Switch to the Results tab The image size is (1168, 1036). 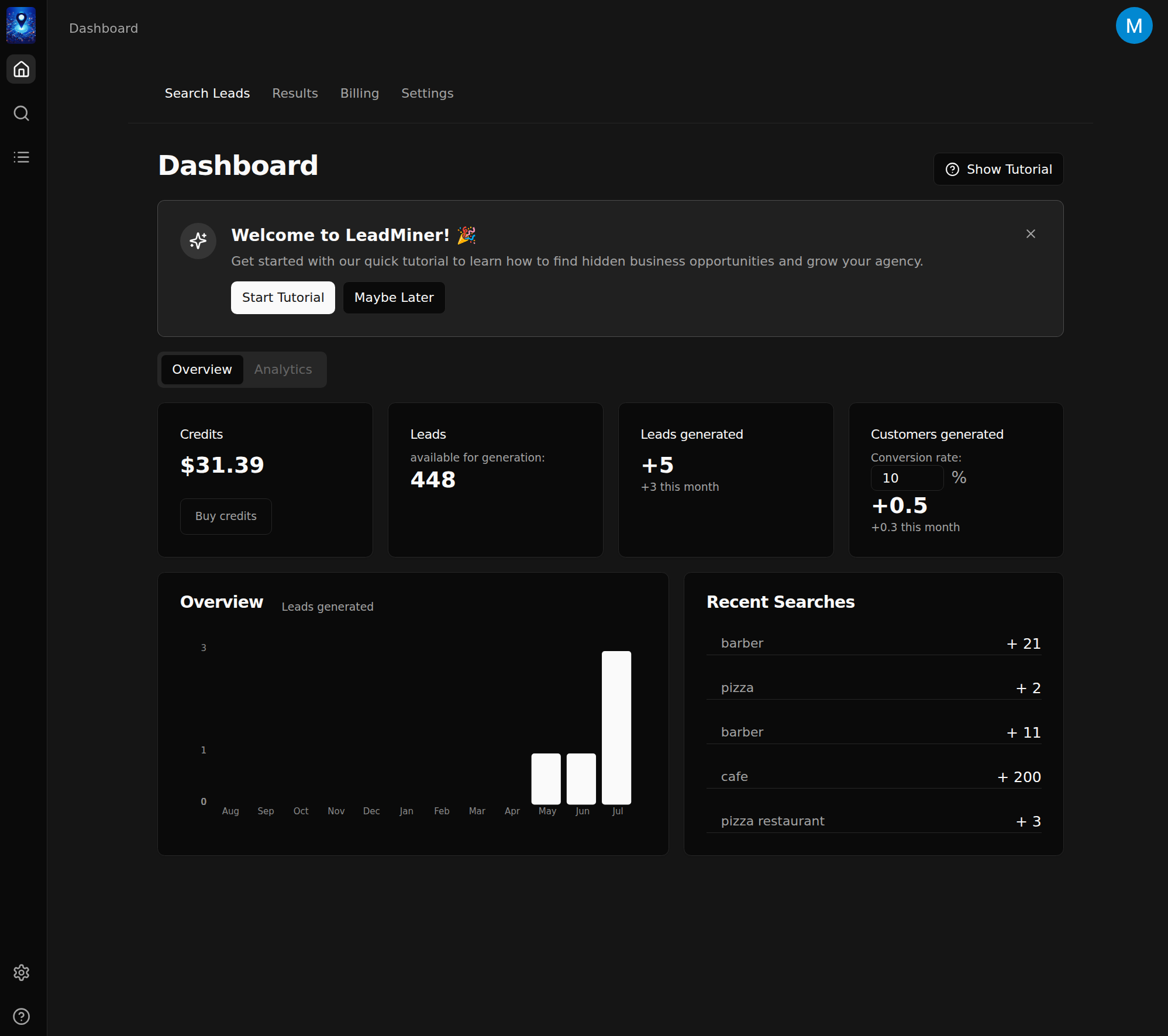(x=295, y=93)
